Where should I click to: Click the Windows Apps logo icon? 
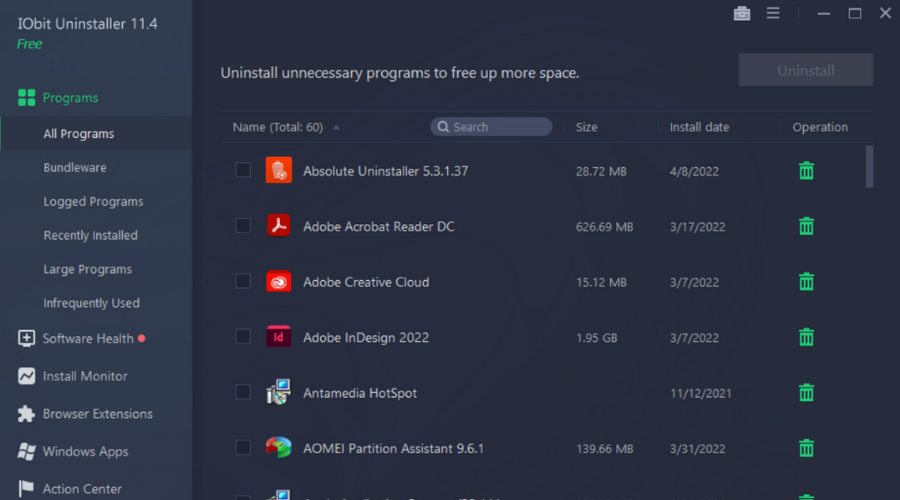click(x=26, y=452)
